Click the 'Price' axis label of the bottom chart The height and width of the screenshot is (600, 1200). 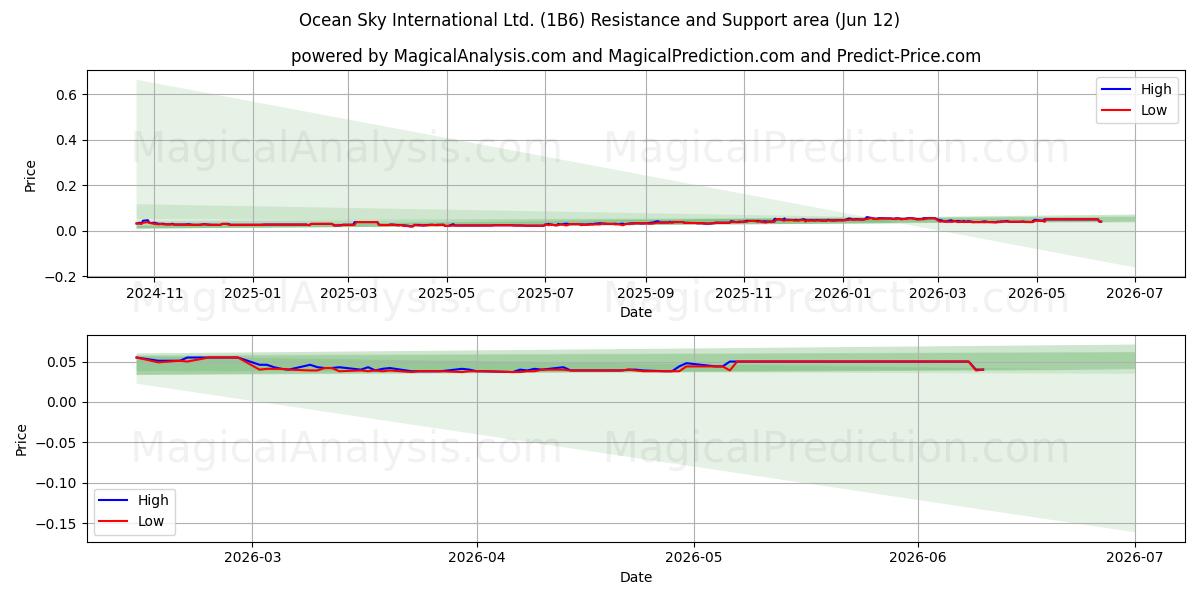coord(22,439)
